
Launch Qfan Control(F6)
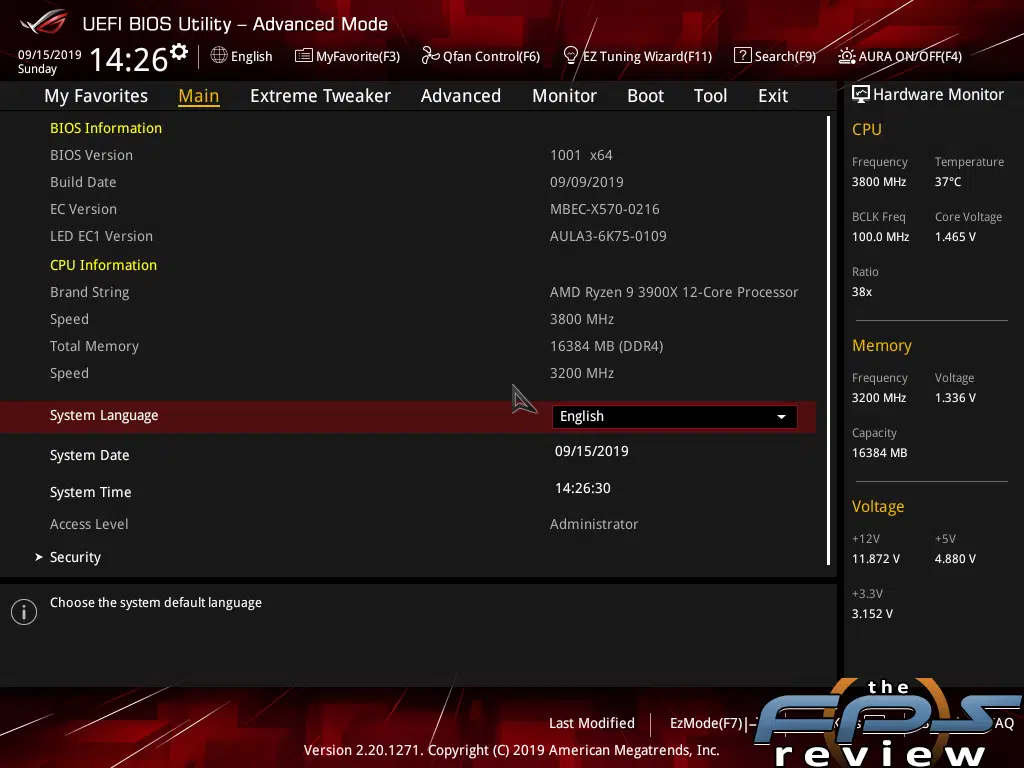[491, 56]
